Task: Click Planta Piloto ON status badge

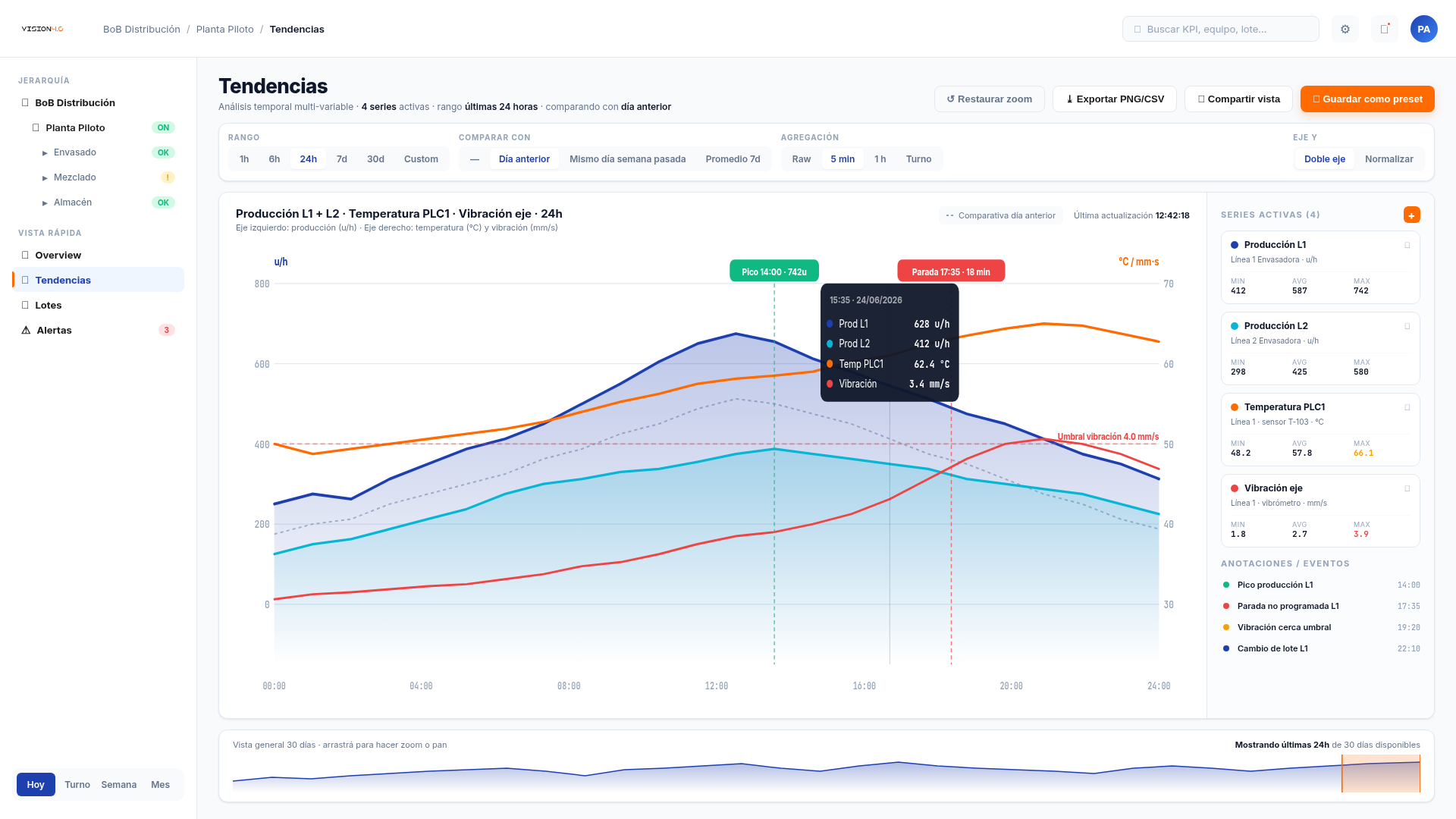Action: pyautogui.click(x=163, y=127)
